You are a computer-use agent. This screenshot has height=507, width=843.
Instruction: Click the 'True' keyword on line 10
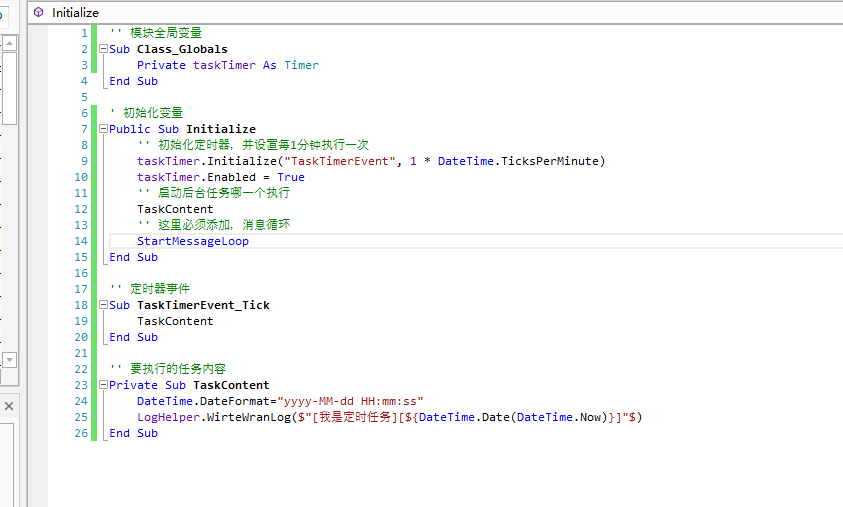coord(291,177)
